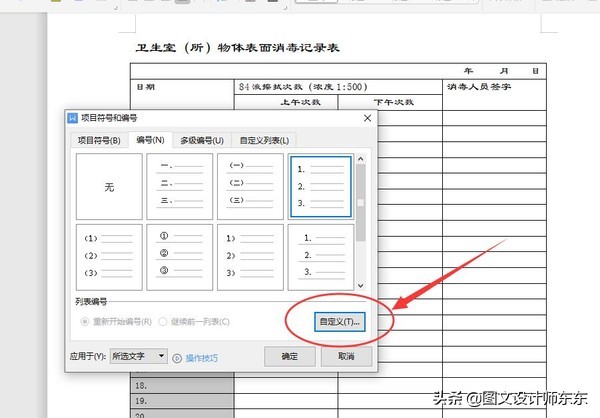Click the scroll-up arrow of the style list
600x418 pixels.
click(x=360, y=159)
